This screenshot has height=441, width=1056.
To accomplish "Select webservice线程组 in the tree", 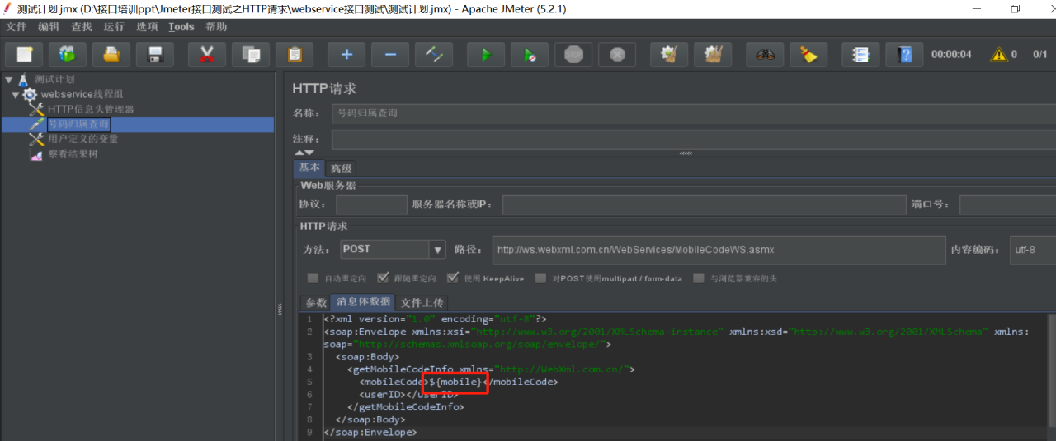I will (x=82, y=94).
